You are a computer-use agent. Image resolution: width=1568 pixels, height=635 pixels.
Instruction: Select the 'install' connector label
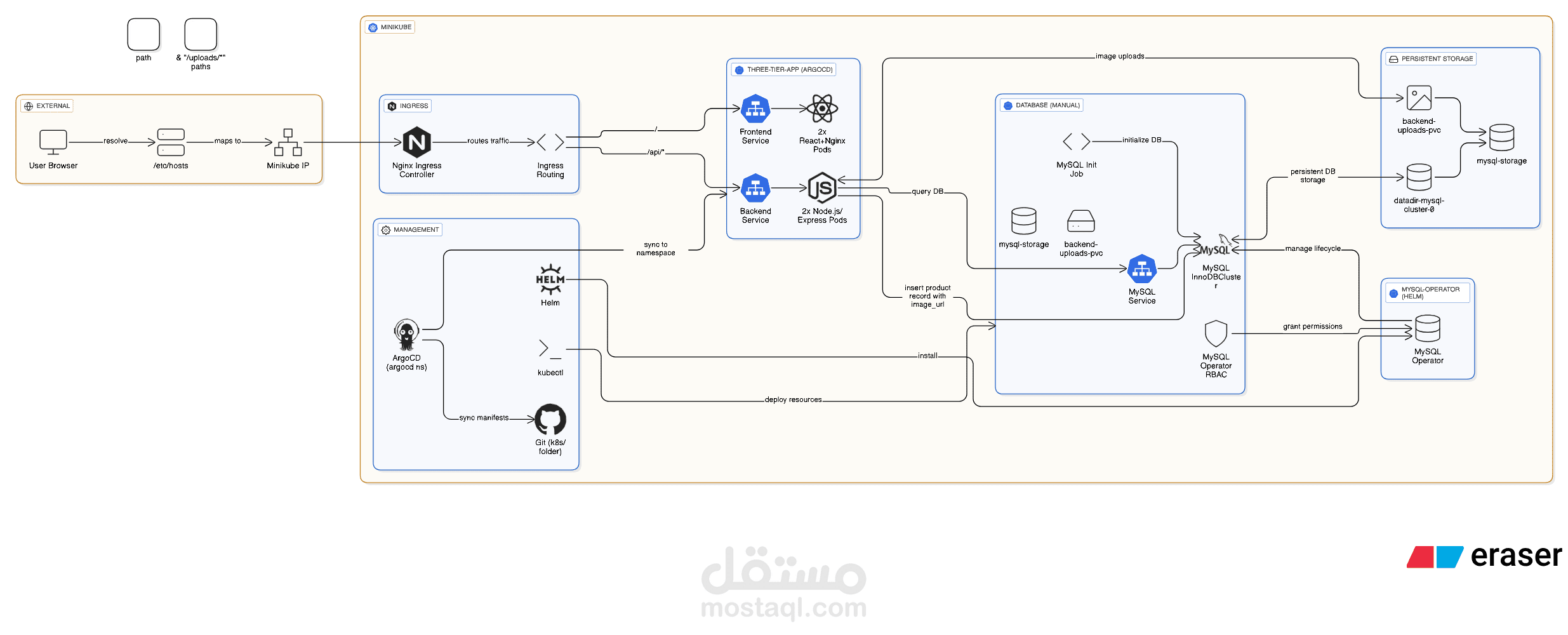(927, 356)
